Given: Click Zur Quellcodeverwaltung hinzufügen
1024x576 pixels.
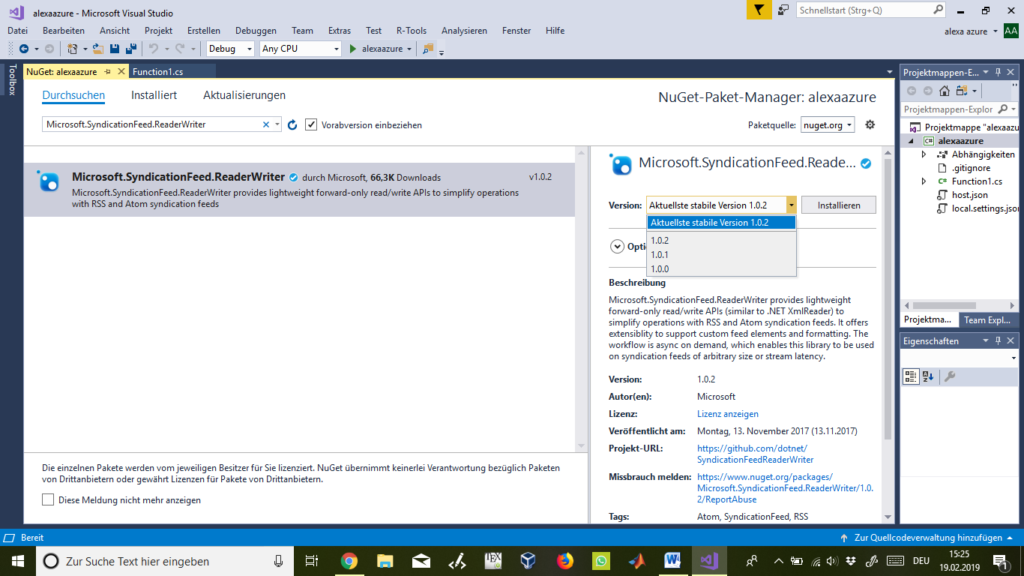Looking at the screenshot, I should pos(928,537).
